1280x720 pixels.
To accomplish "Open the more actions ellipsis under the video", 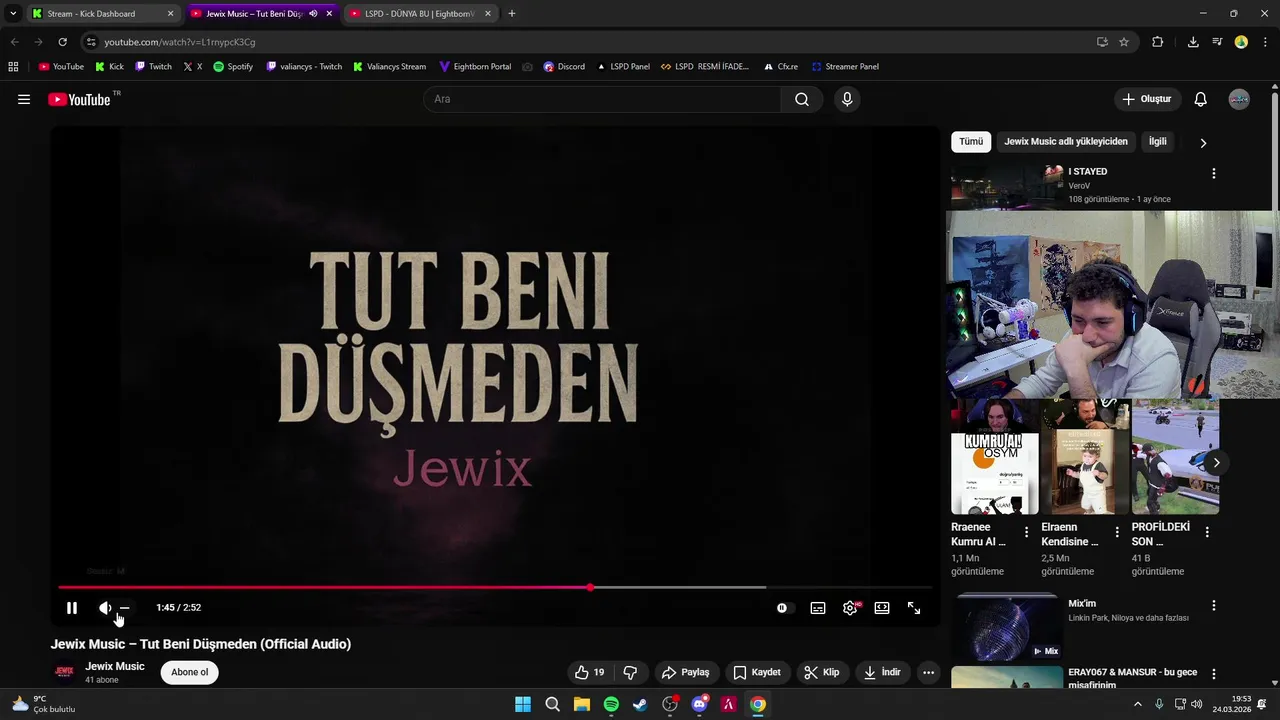I will click(x=928, y=672).
